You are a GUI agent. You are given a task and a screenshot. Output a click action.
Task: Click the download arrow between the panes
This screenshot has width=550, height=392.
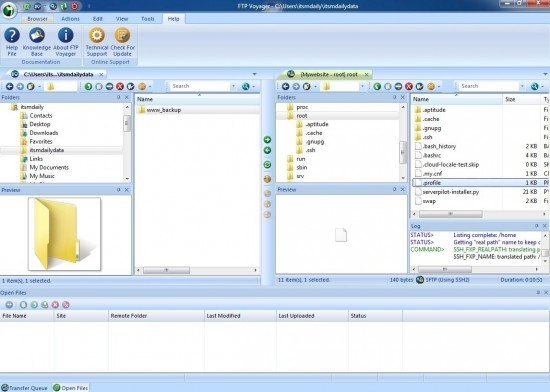pos(267,150)
